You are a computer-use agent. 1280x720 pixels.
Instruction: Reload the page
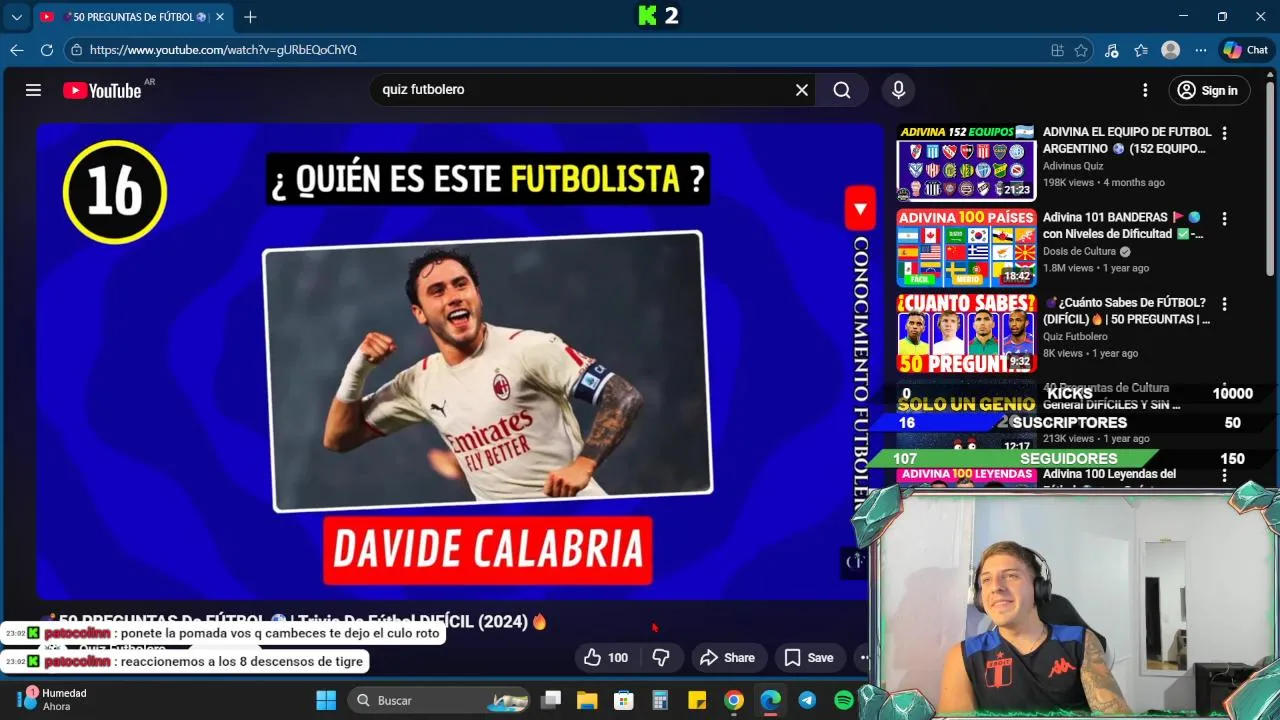click(x=47, y=50)
